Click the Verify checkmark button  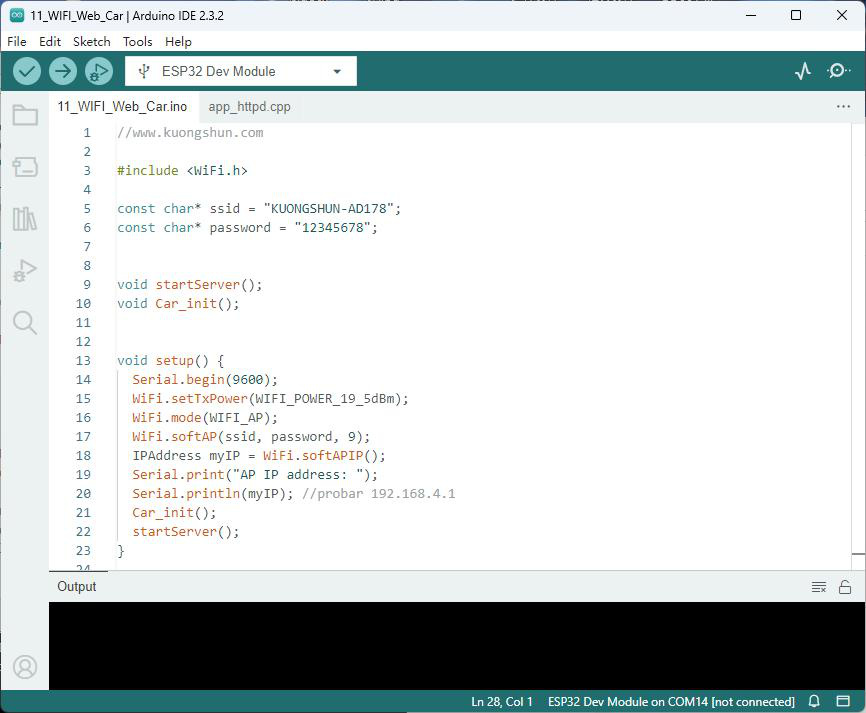coord(27,71)
